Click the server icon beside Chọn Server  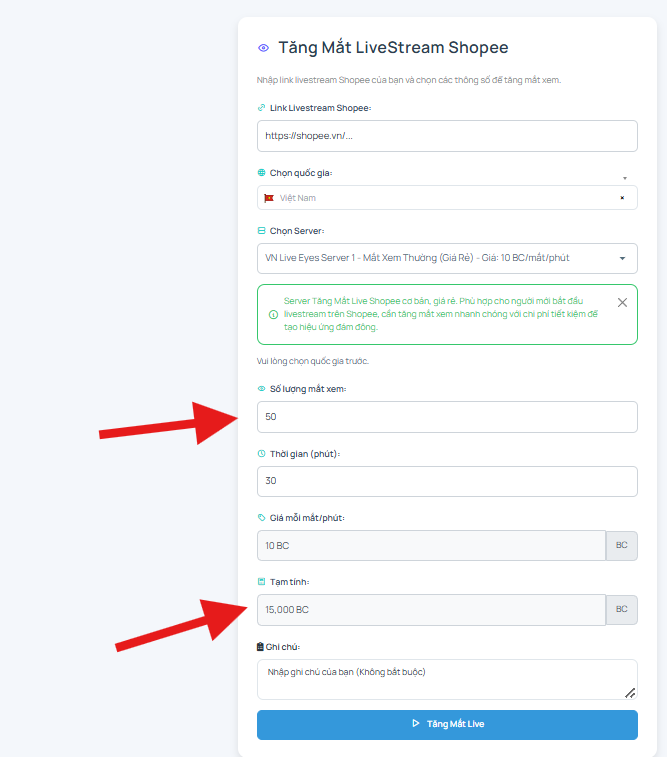pyautogui.click(x=261, y=231)
